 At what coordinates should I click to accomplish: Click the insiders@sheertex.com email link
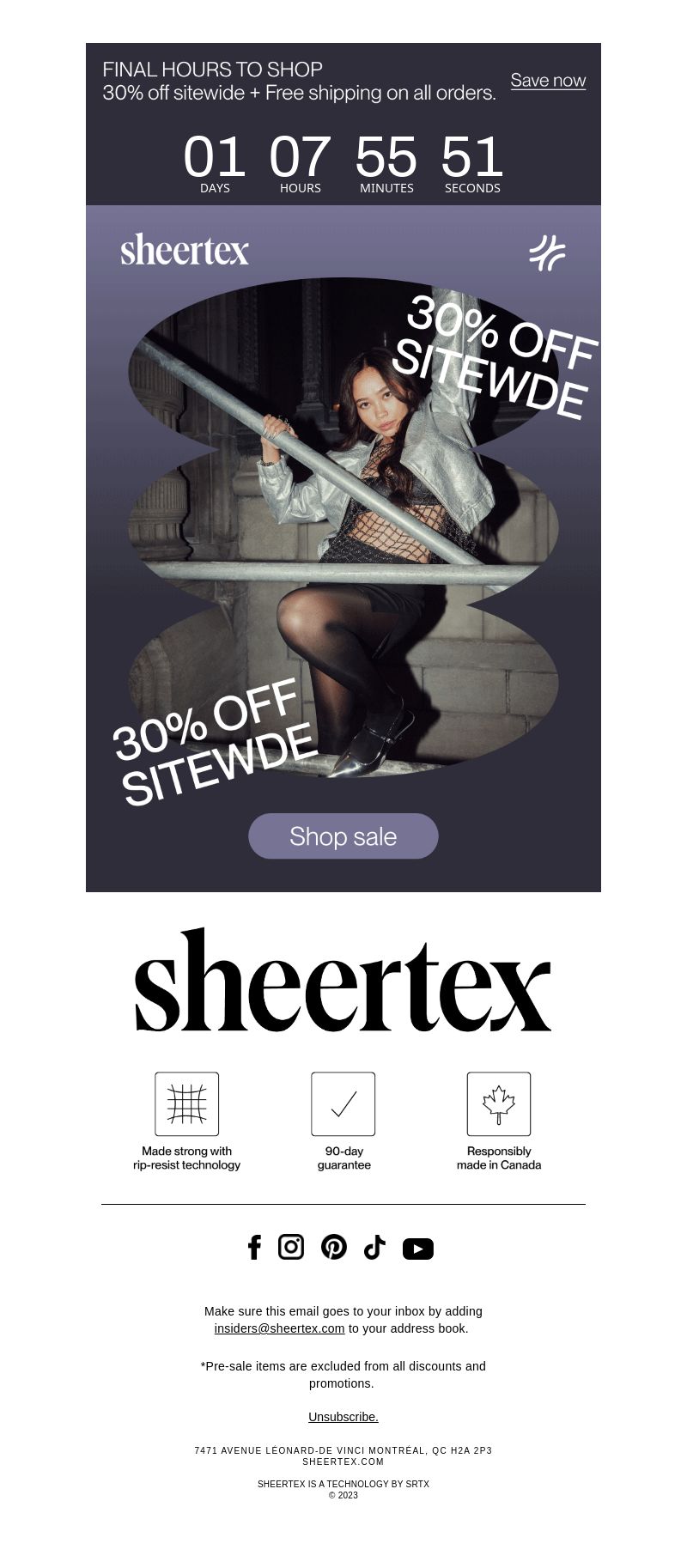[x=279, y=1328]
